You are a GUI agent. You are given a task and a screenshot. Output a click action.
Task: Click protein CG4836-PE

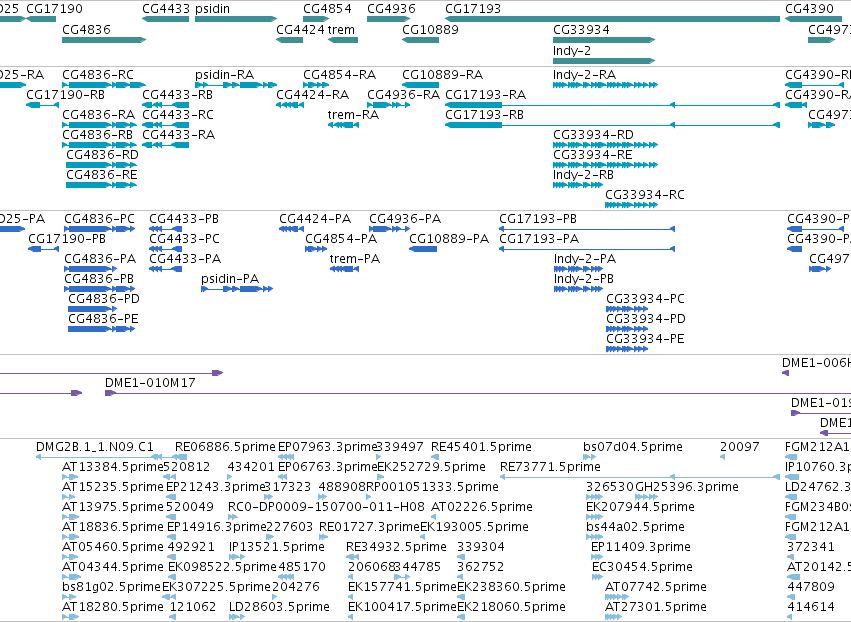click(101, 330)
